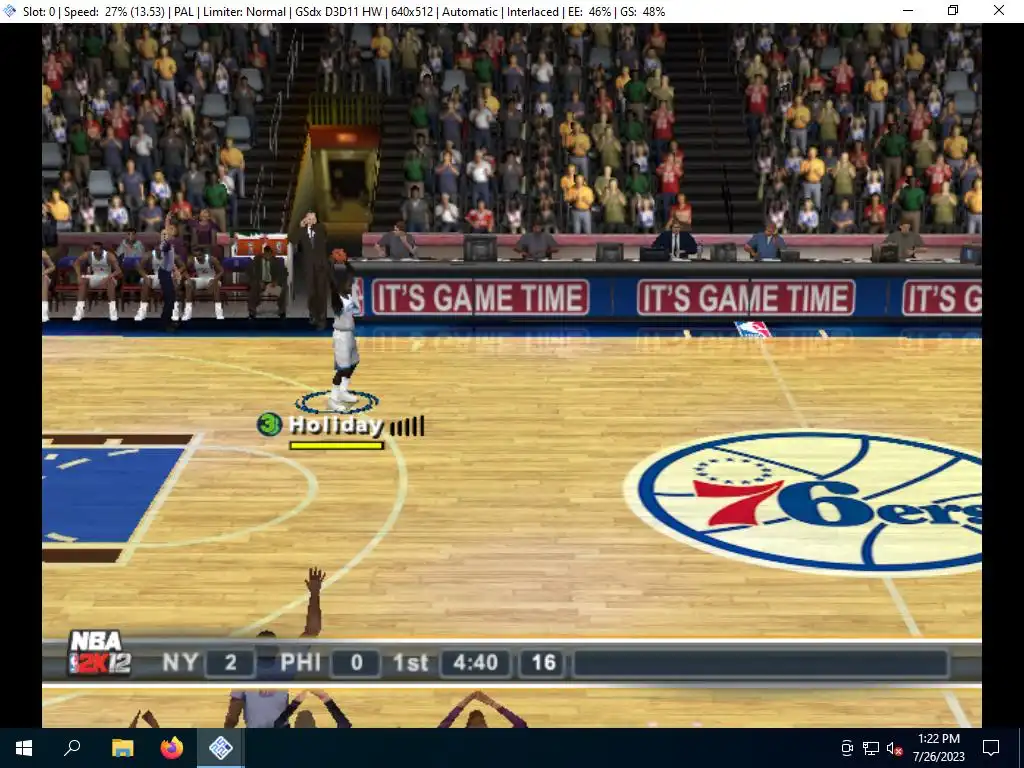This screenshot has width=1024, height=768.
Task: Open Firefox from the taskbar
Action: coord(172,748)
